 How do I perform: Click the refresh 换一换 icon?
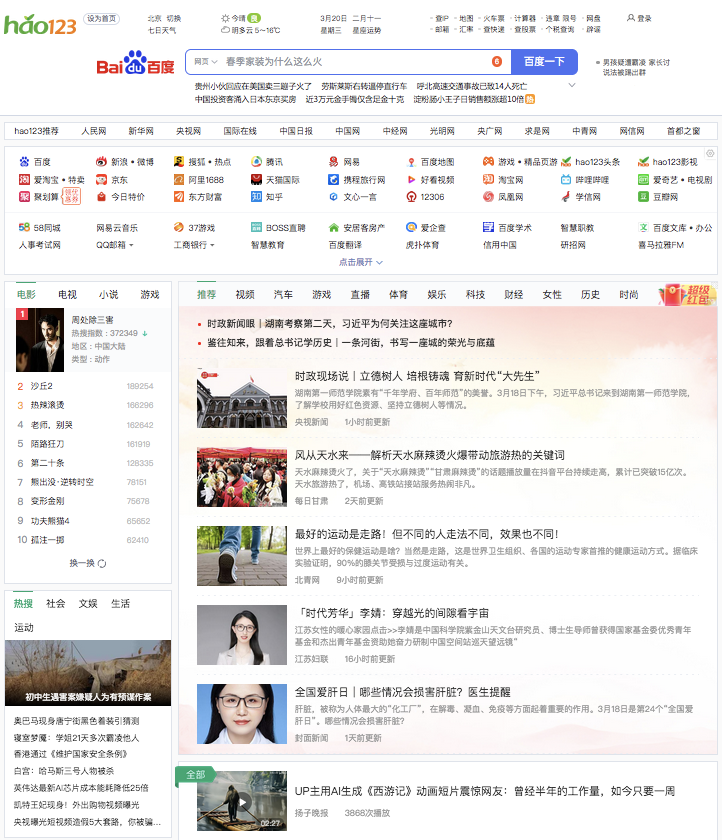point(102,564)
